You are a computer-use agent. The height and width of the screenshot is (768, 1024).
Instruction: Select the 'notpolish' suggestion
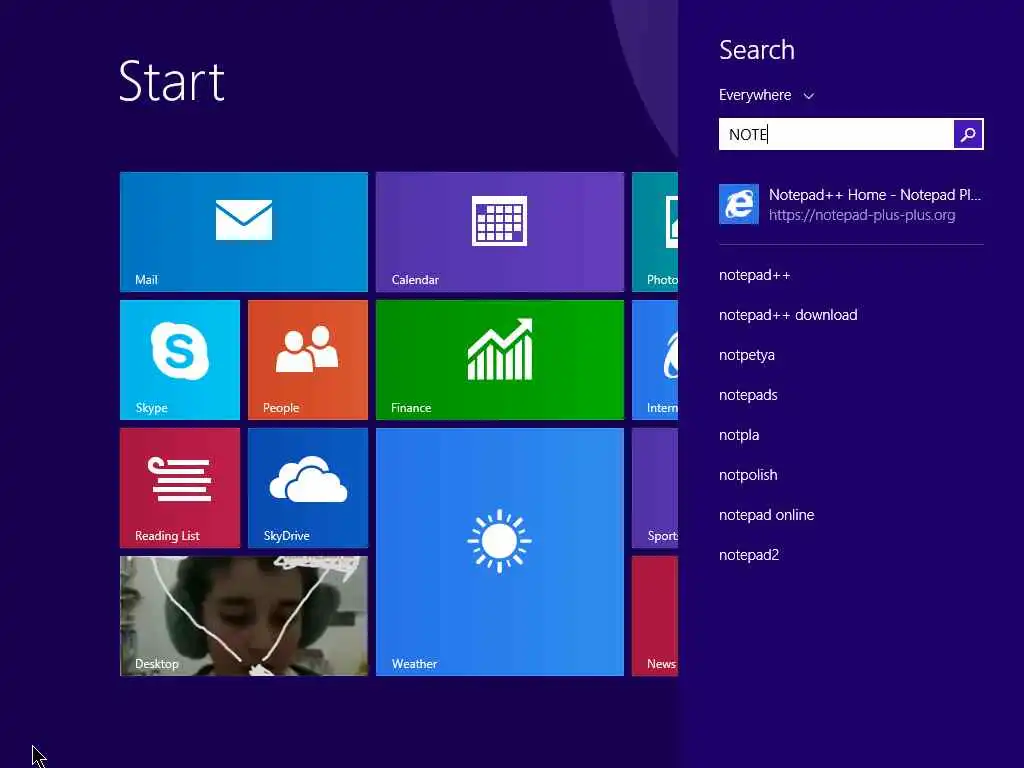tap(748, 475)
